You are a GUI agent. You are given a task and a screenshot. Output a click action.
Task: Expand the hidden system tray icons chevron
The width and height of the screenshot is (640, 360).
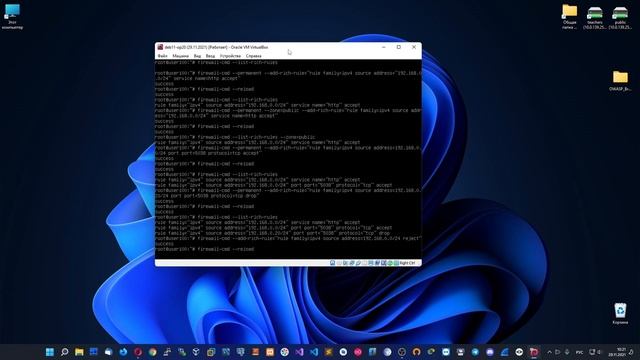tap(549, 352)
